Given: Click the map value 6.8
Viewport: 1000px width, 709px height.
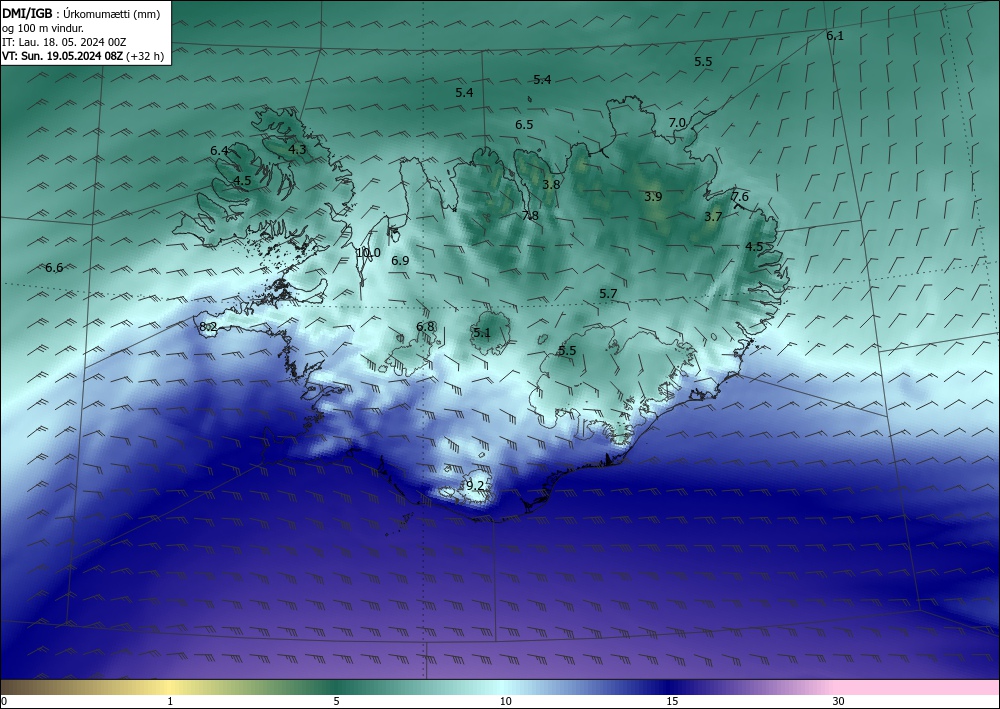Looking at the screenshot, I should pyautogui.click(x=425, y=326).
